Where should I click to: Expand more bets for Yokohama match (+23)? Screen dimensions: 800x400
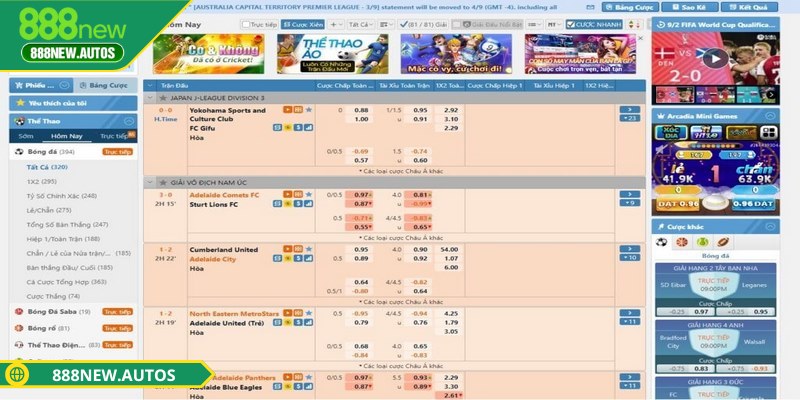tap(629, 118)
